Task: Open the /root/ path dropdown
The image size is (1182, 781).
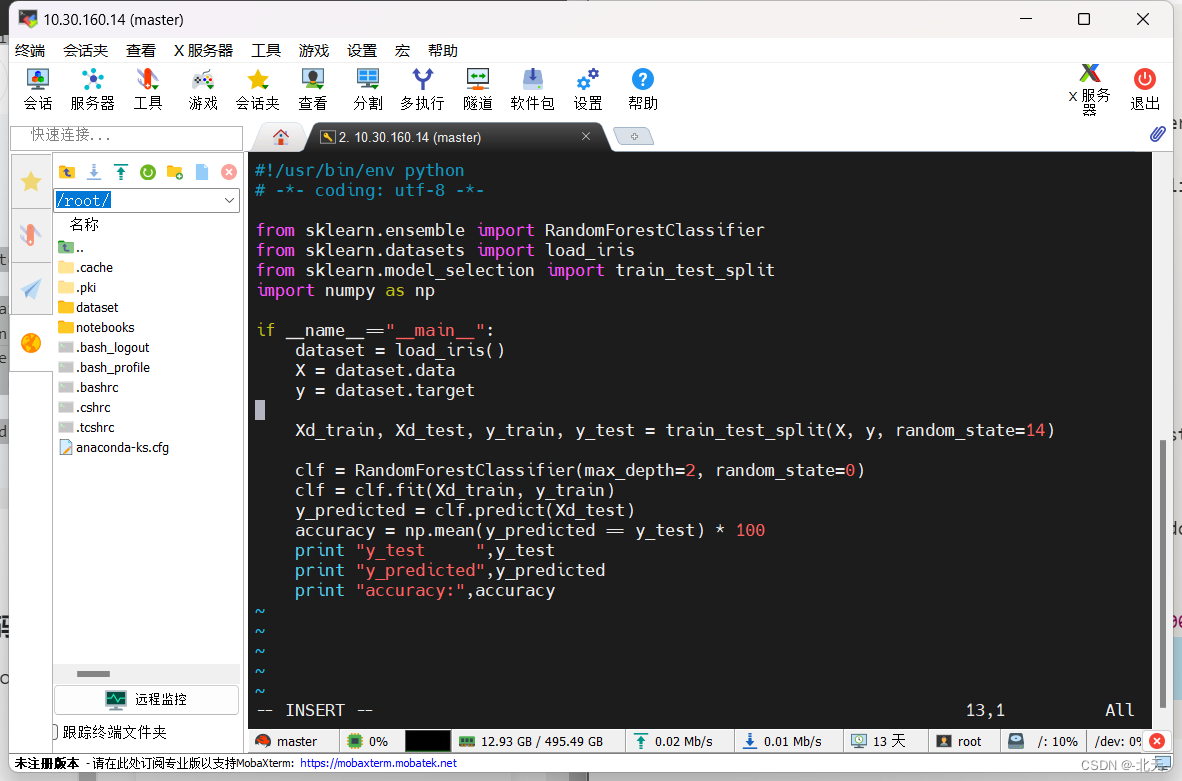Action: point(231,200)
